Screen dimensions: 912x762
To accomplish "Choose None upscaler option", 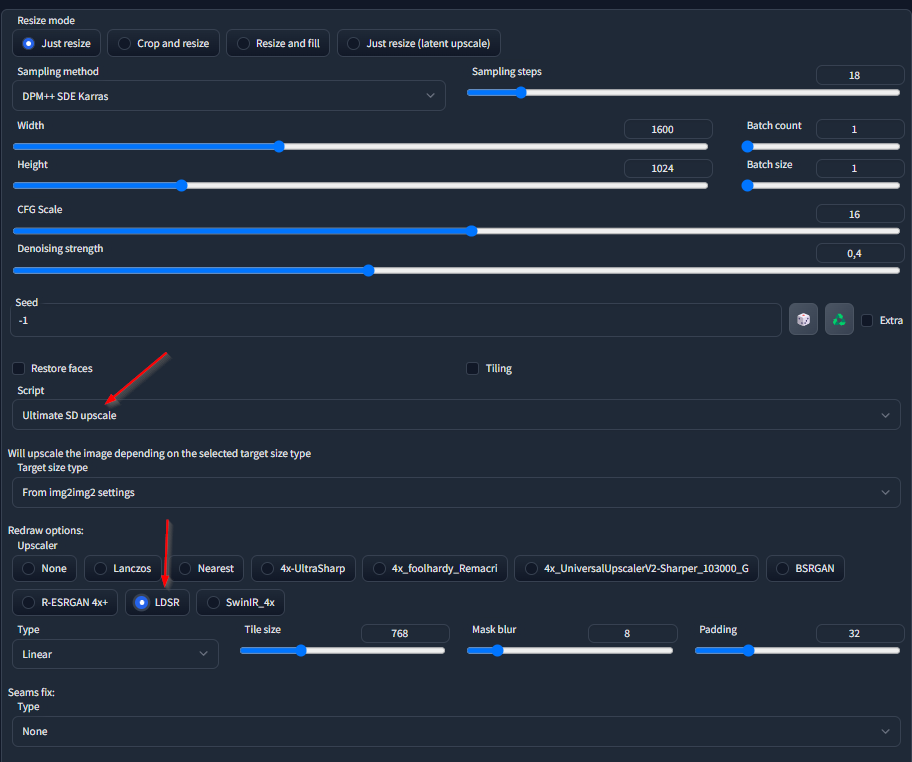I will 45,568.
